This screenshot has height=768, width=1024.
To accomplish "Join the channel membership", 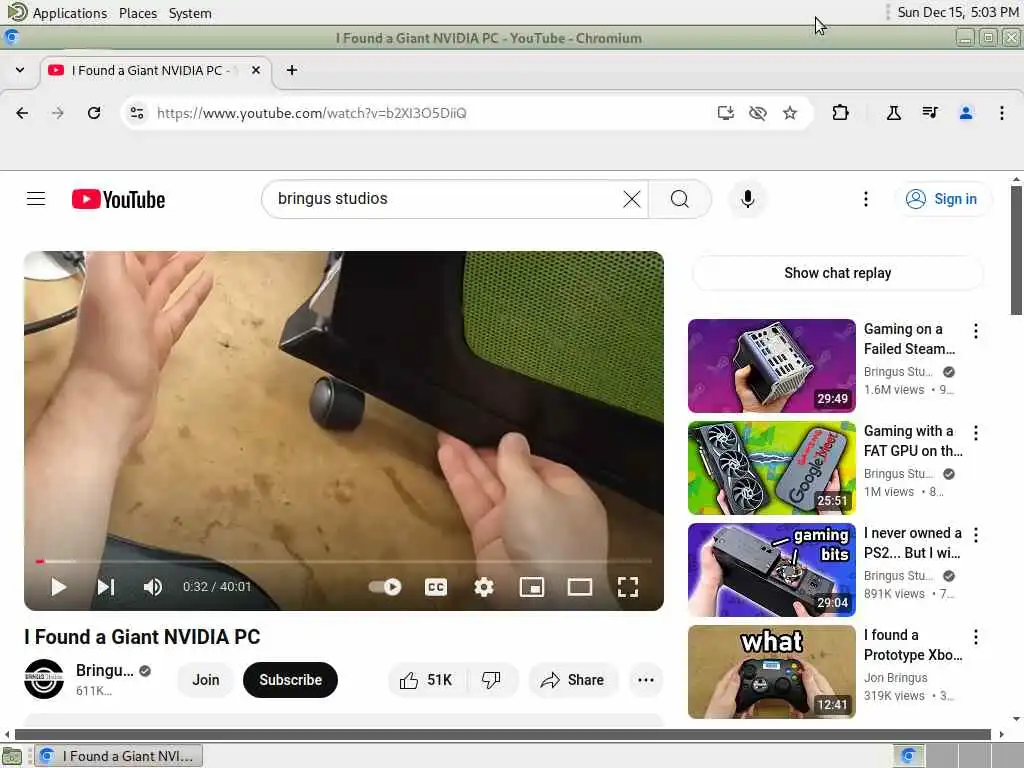I will tap(206, 680).
